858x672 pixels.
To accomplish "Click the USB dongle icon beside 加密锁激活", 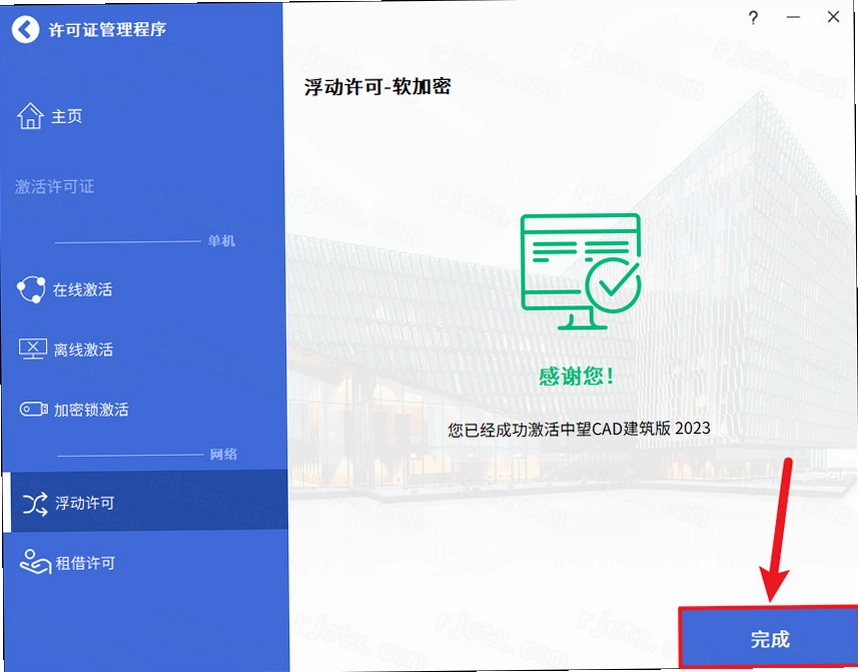I will tap(33, 409).
